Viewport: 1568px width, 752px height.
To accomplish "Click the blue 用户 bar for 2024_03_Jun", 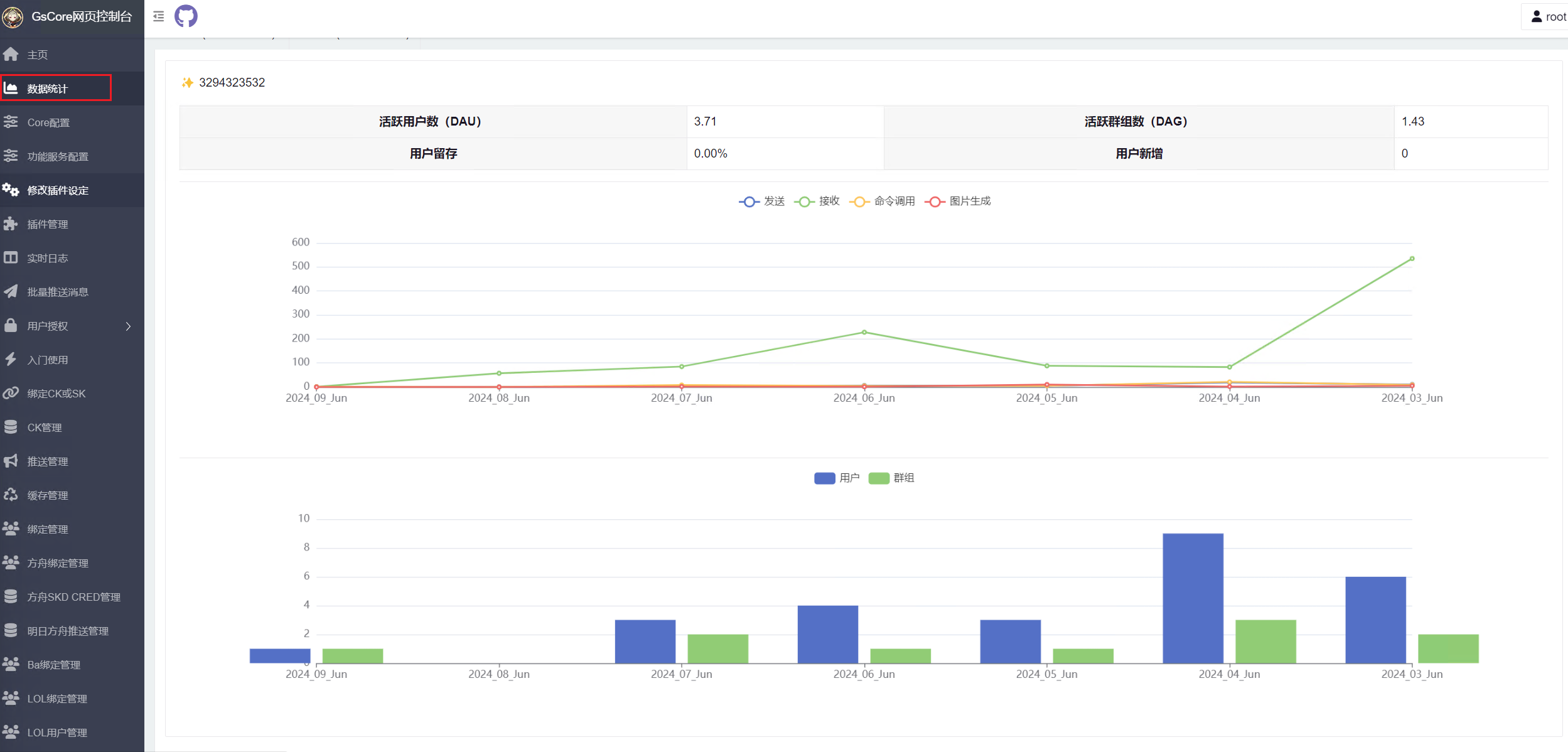I will coord(1376,620).
